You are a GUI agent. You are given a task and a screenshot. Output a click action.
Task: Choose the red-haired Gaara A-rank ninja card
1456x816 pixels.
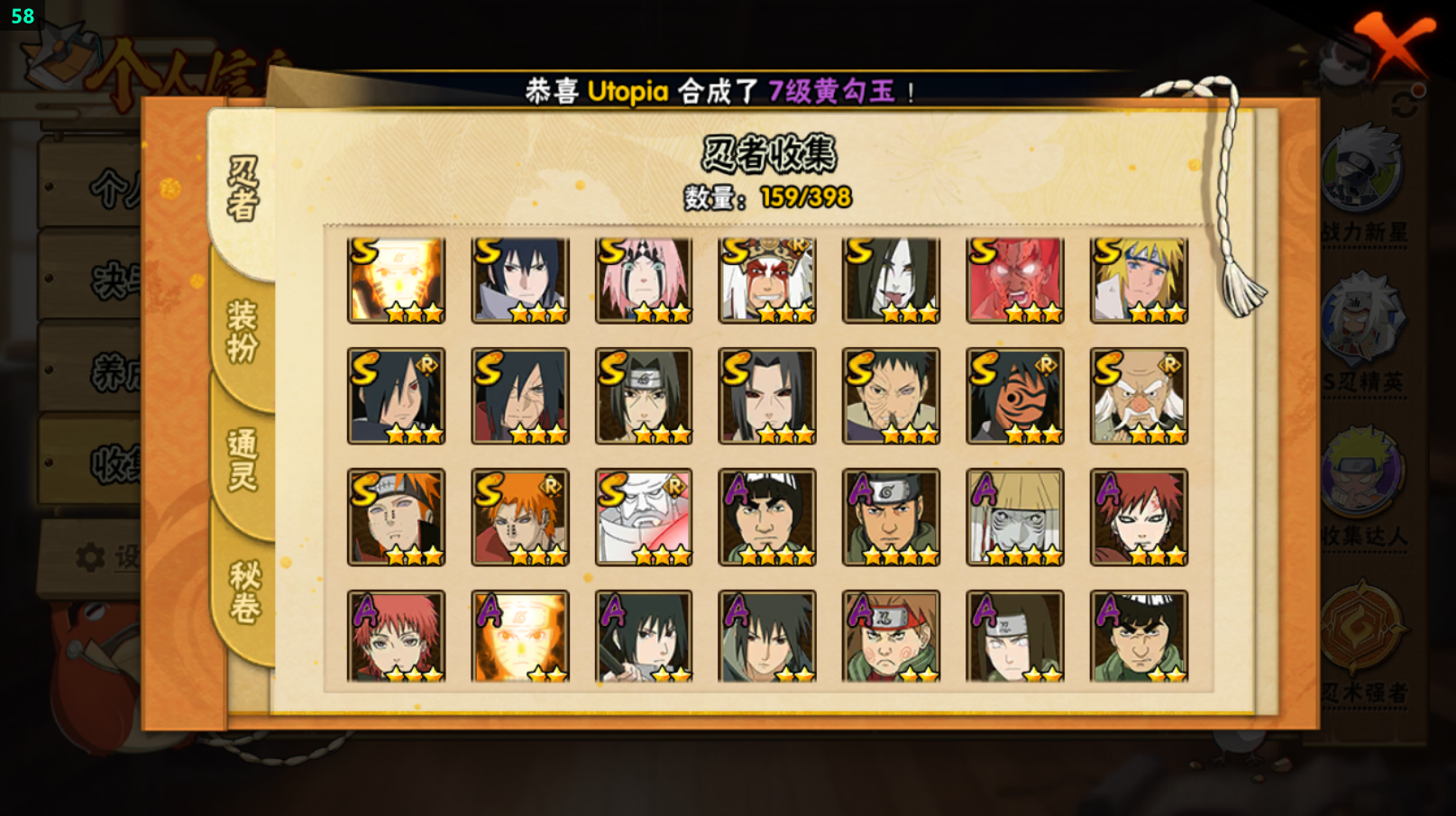[1139, 517]
